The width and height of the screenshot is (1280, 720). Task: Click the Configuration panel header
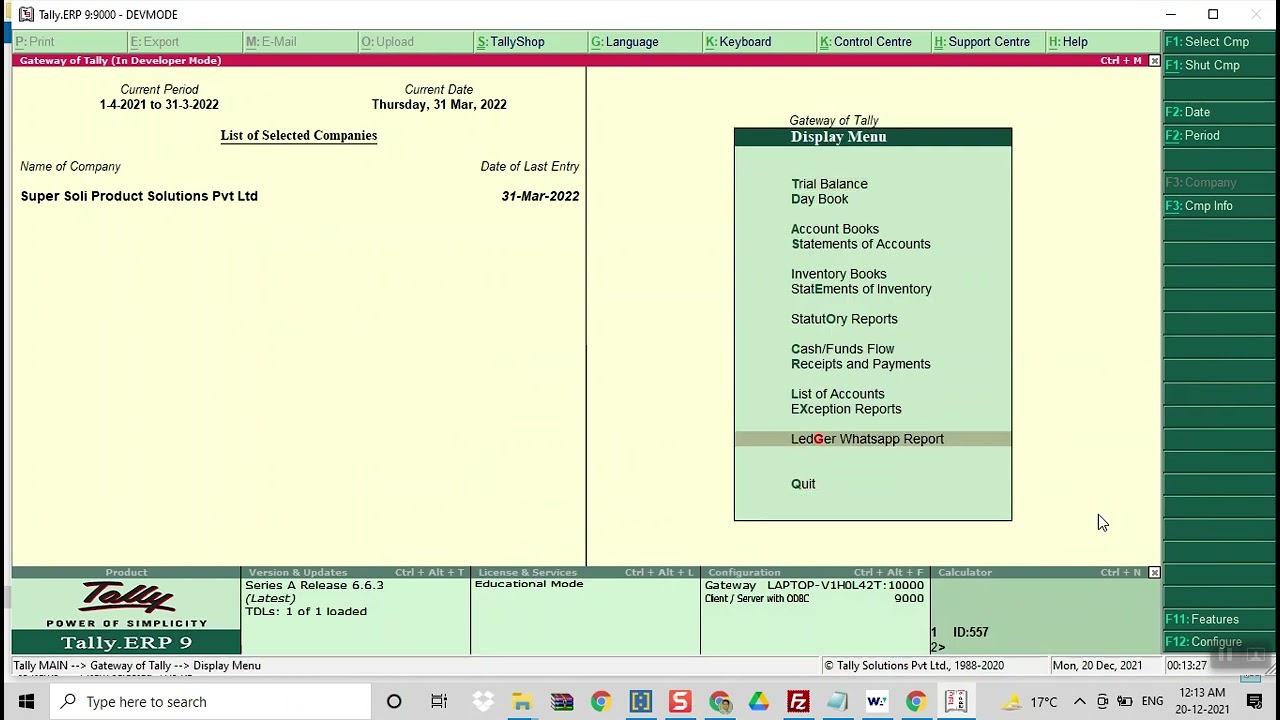pyautogui.click(x=815, y=573)
